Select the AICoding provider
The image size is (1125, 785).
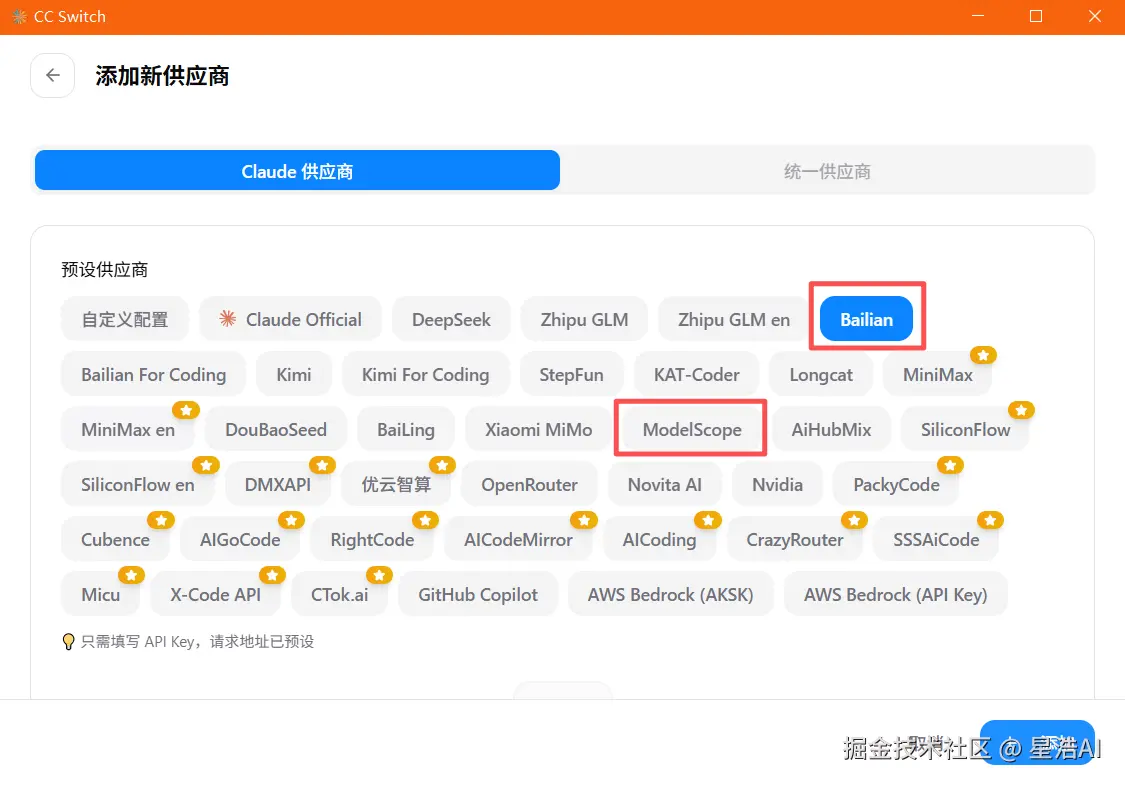[x=659, y=540]
